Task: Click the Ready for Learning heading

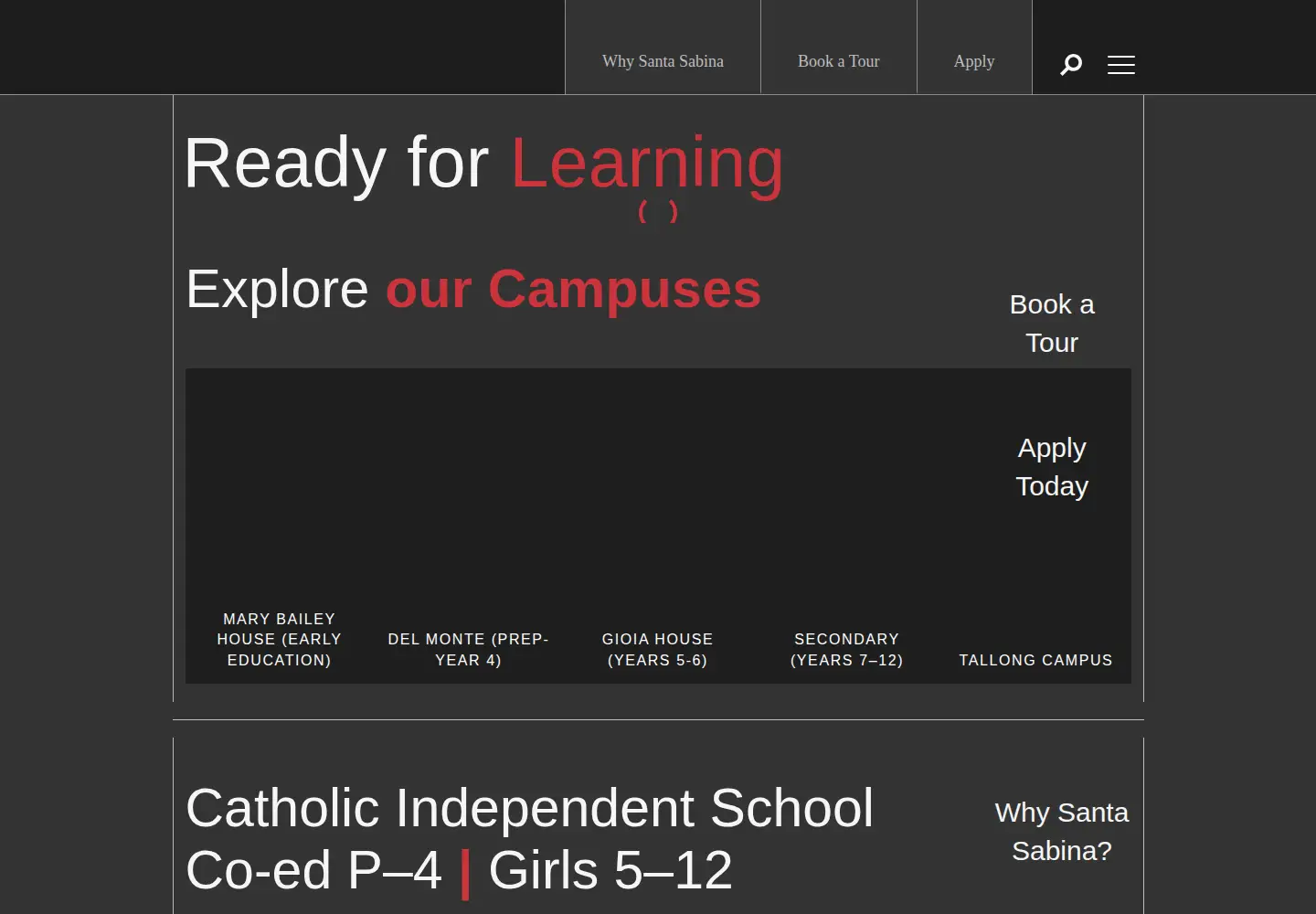Action: [484, 163]
